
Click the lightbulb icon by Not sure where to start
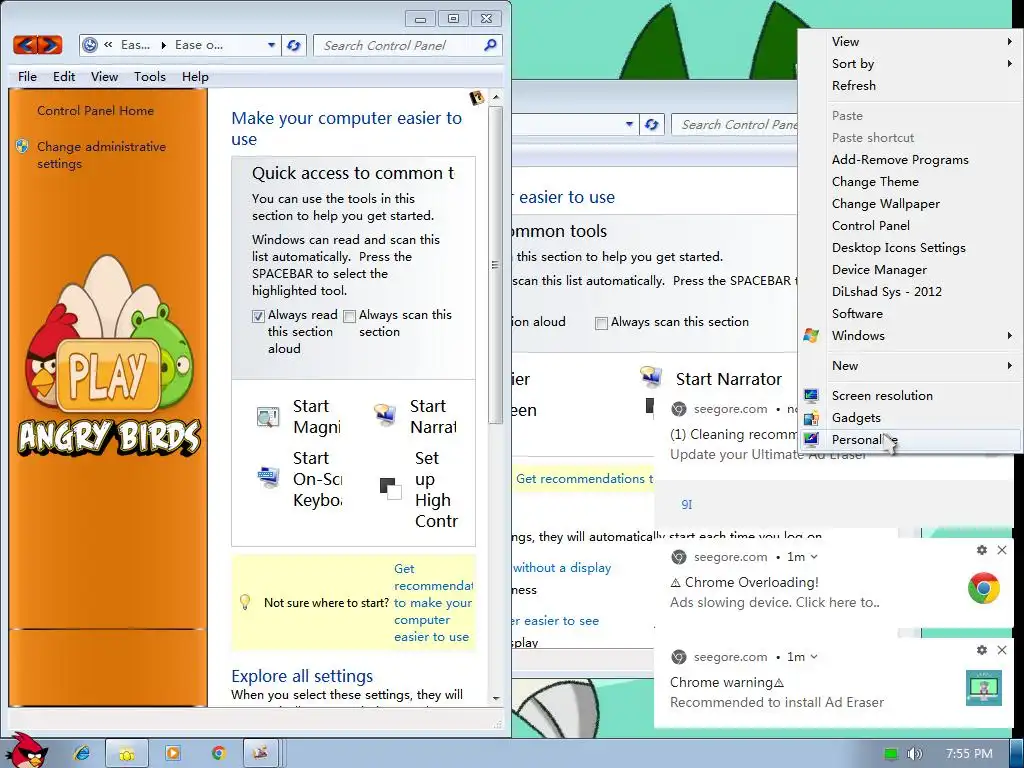coord(245,602)
